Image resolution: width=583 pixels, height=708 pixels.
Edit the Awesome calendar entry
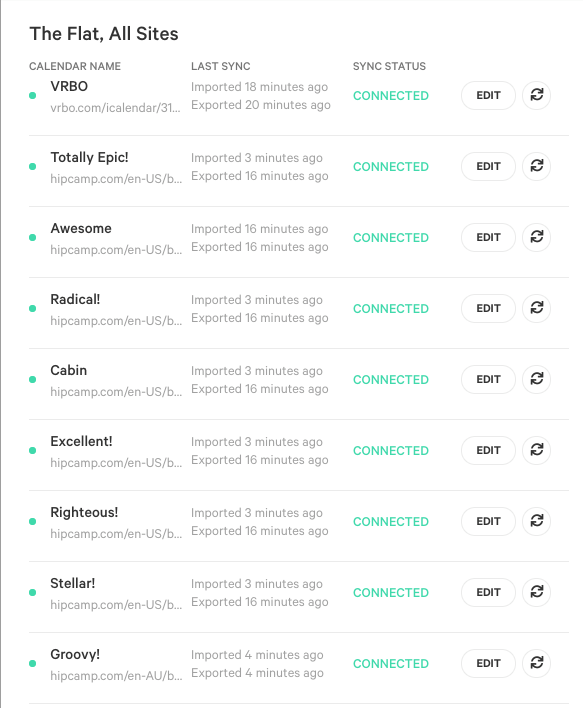[488, 237]
